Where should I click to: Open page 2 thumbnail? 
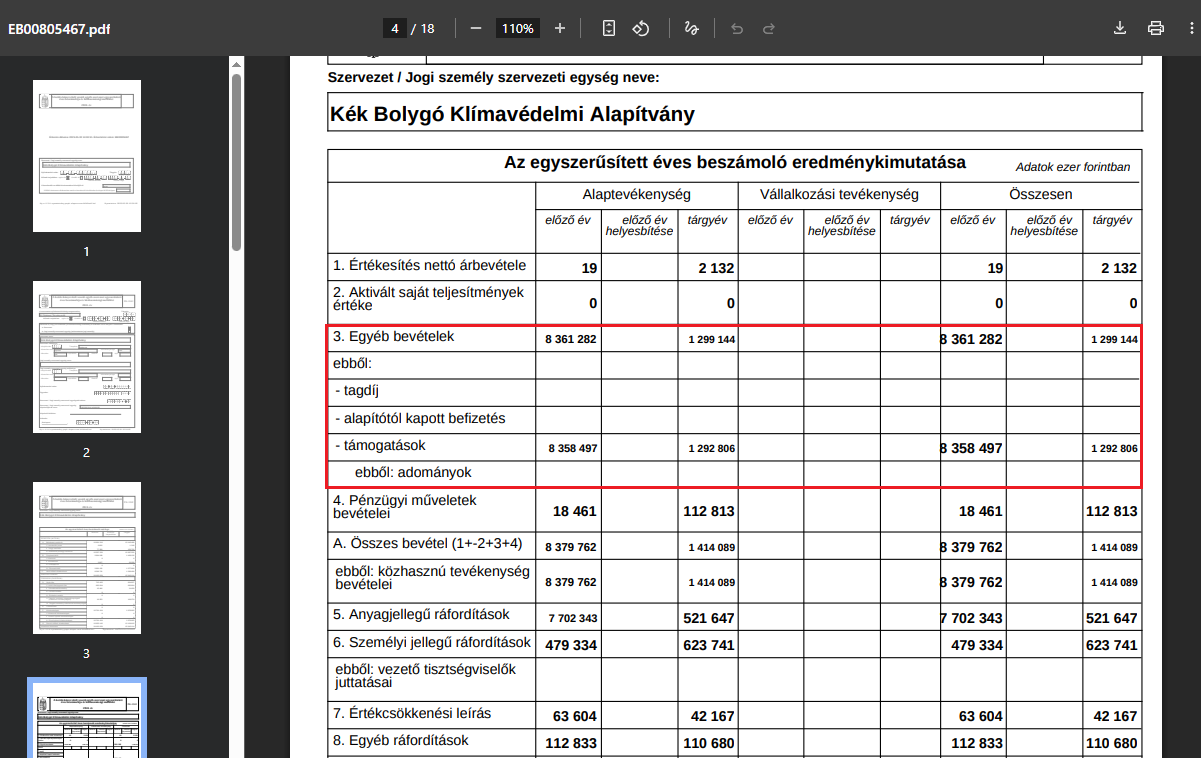click(87, 357)
